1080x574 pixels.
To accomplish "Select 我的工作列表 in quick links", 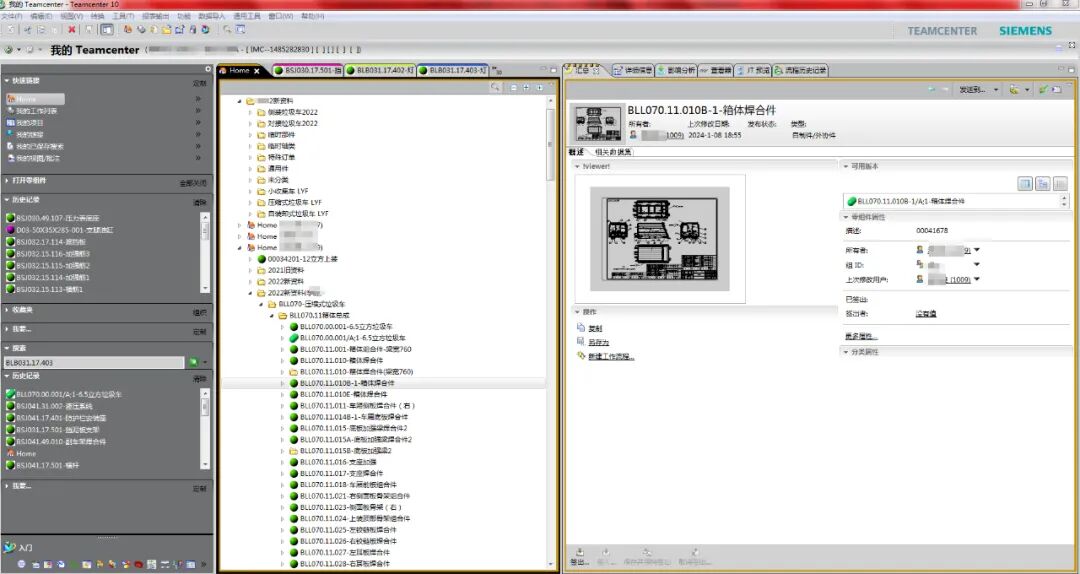I will pyautogui.click(x=37, y=111).
